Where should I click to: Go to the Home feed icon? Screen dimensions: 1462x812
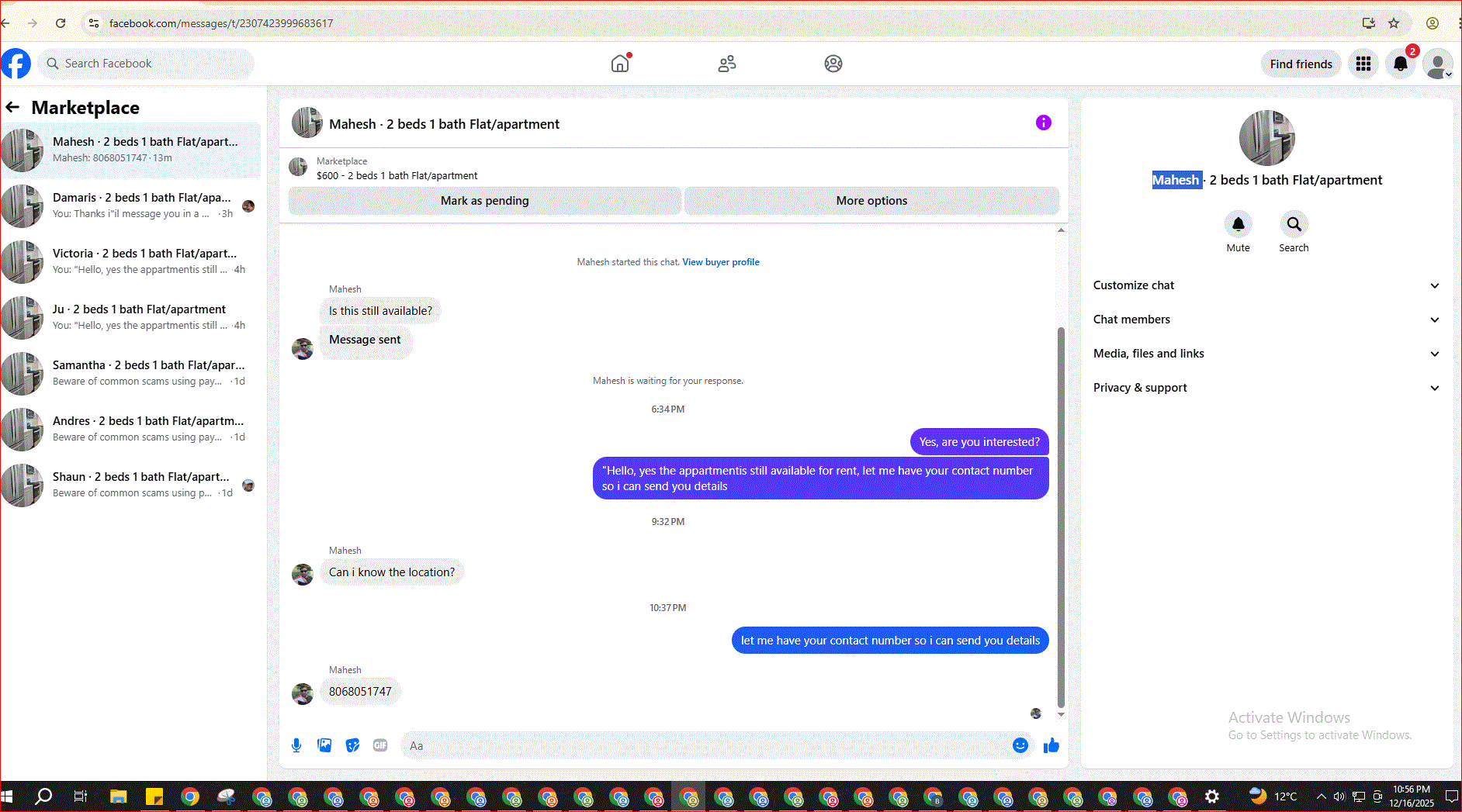620,64
